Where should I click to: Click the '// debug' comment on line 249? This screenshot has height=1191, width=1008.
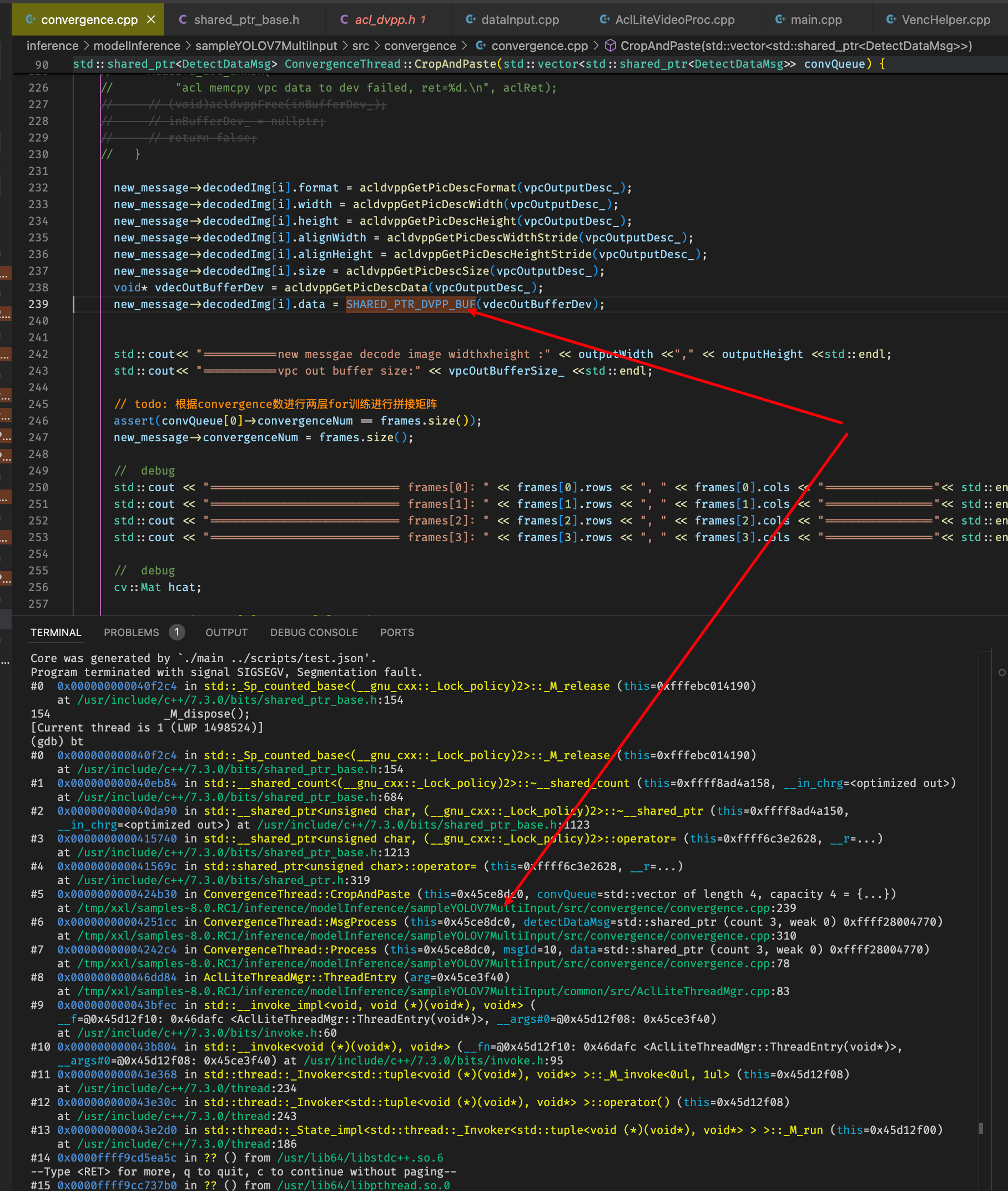pos(144,471)
